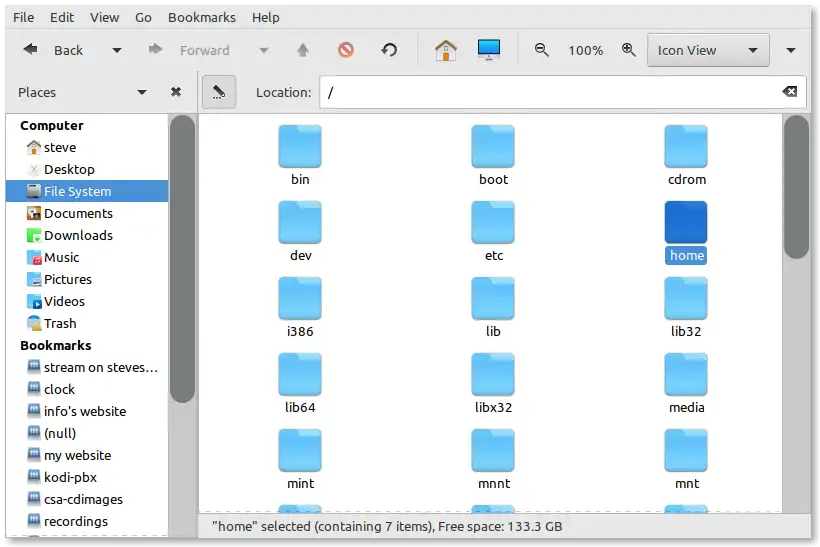Open Trash from the sidebar

coord(87,323)
